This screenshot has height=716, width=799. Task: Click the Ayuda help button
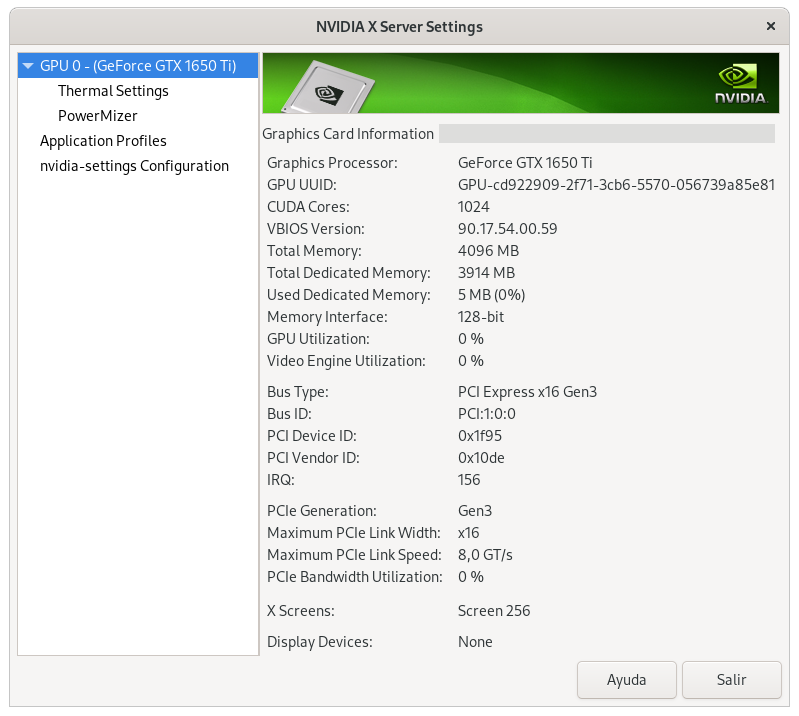(627, 680)
